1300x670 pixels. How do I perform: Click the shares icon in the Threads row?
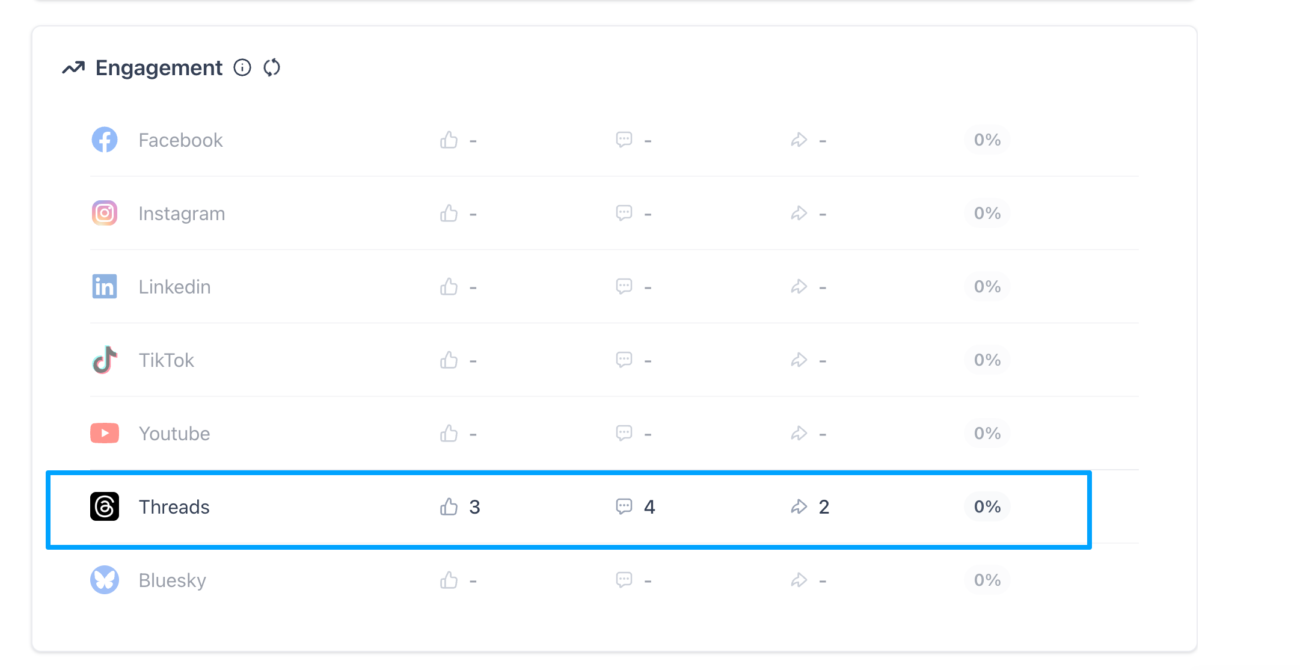pyautogui.click(x=799, y=507)
